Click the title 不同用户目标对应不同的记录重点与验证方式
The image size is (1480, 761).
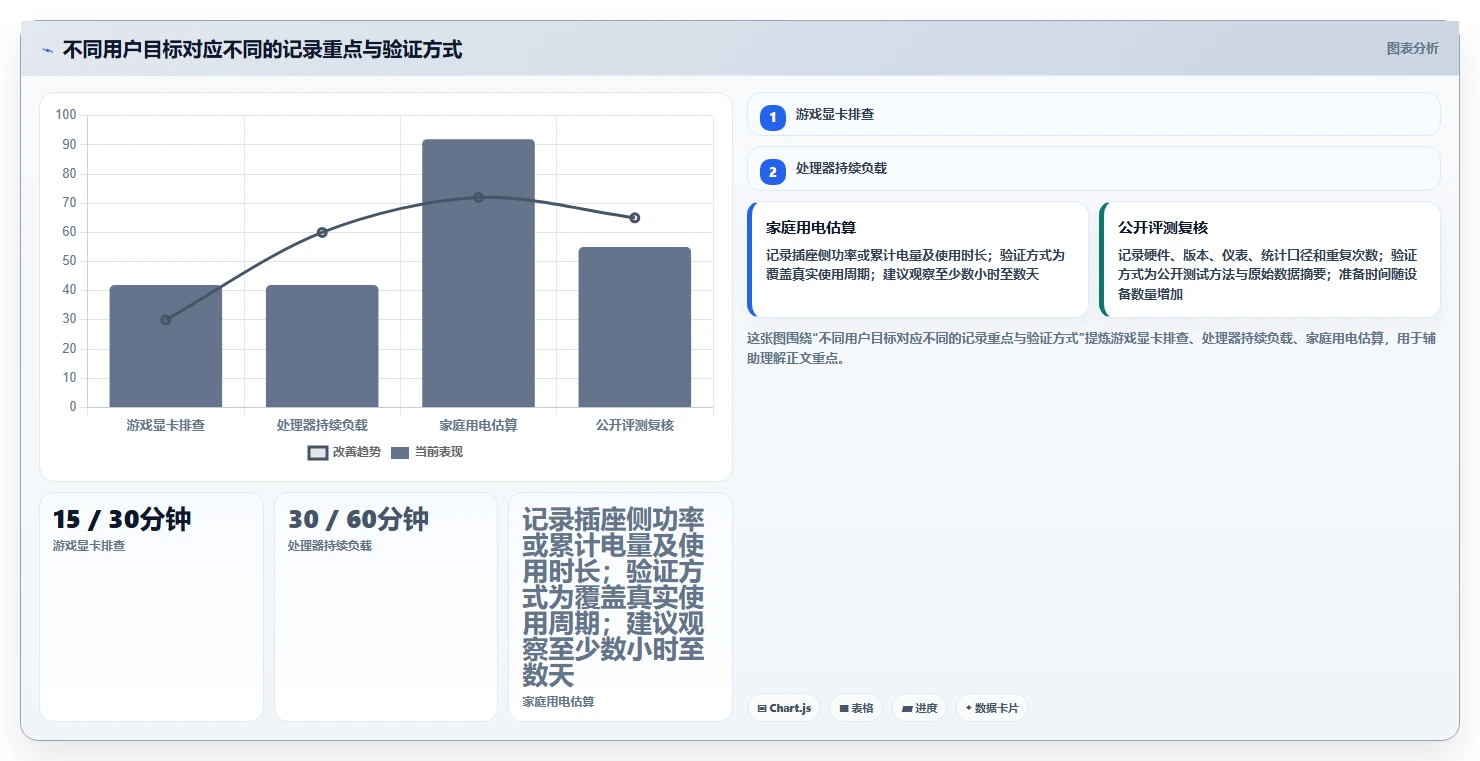pos(262,50)
